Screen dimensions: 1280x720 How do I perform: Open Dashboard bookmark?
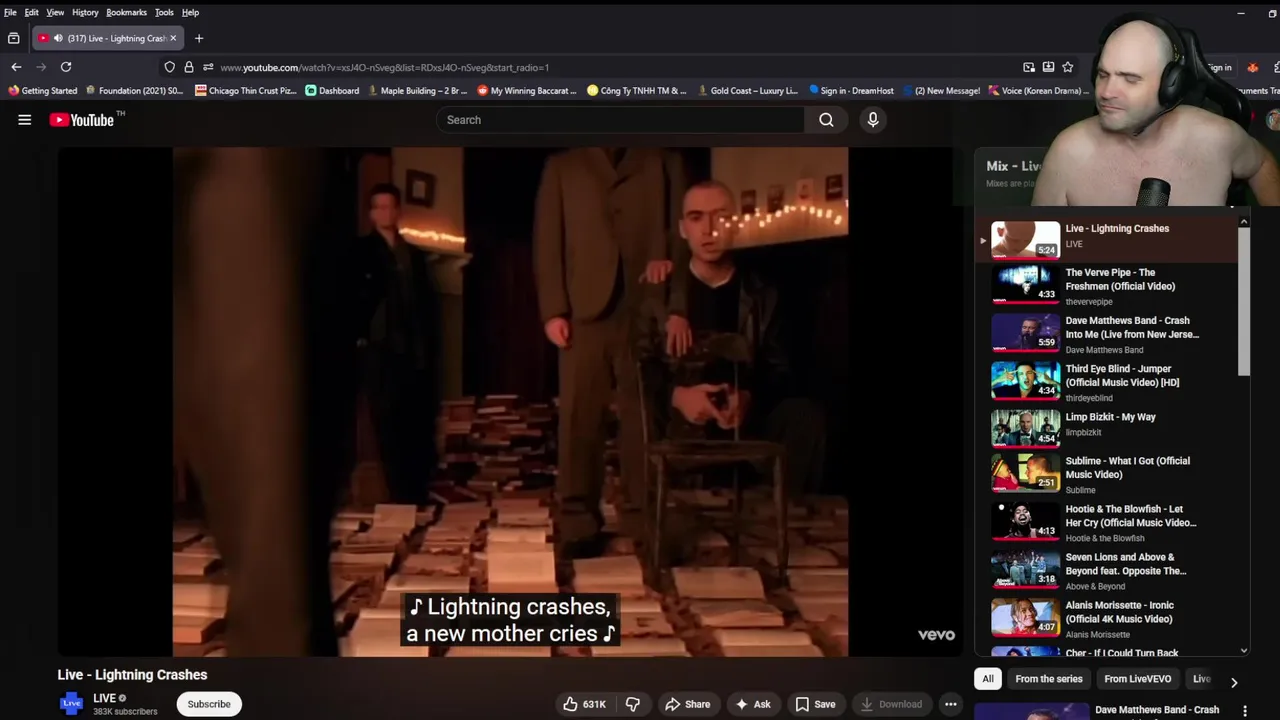pos(332,91)
